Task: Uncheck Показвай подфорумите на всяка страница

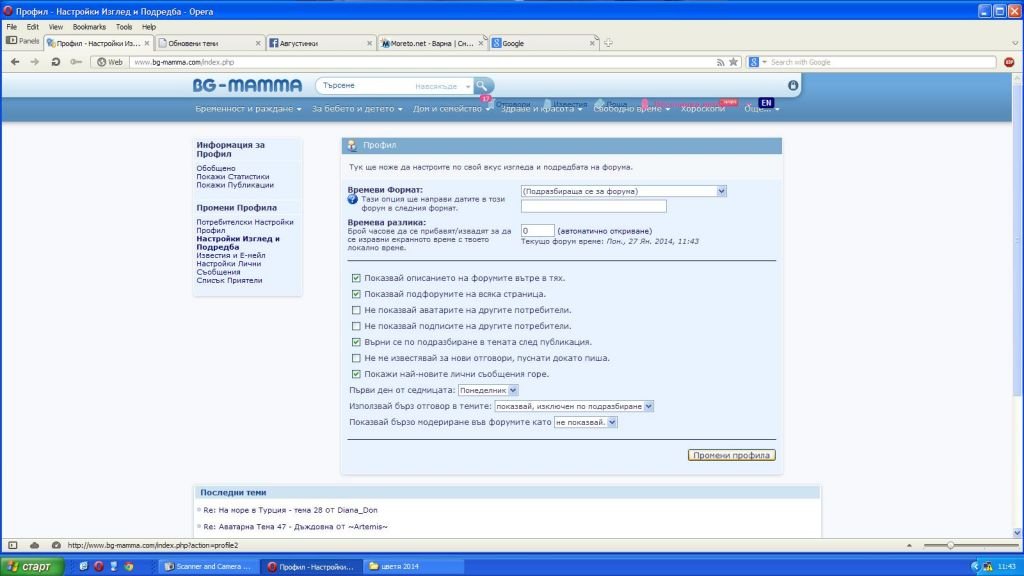Action: [356, 294]
